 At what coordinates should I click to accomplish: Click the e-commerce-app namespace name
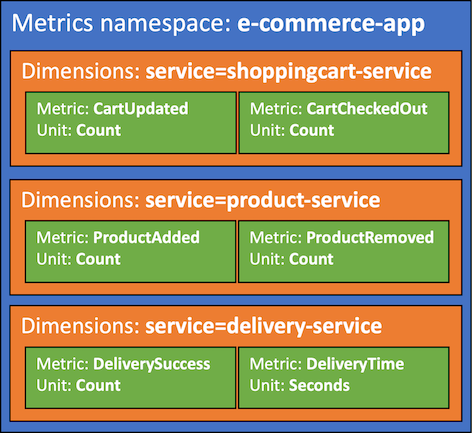coord(331,25)
